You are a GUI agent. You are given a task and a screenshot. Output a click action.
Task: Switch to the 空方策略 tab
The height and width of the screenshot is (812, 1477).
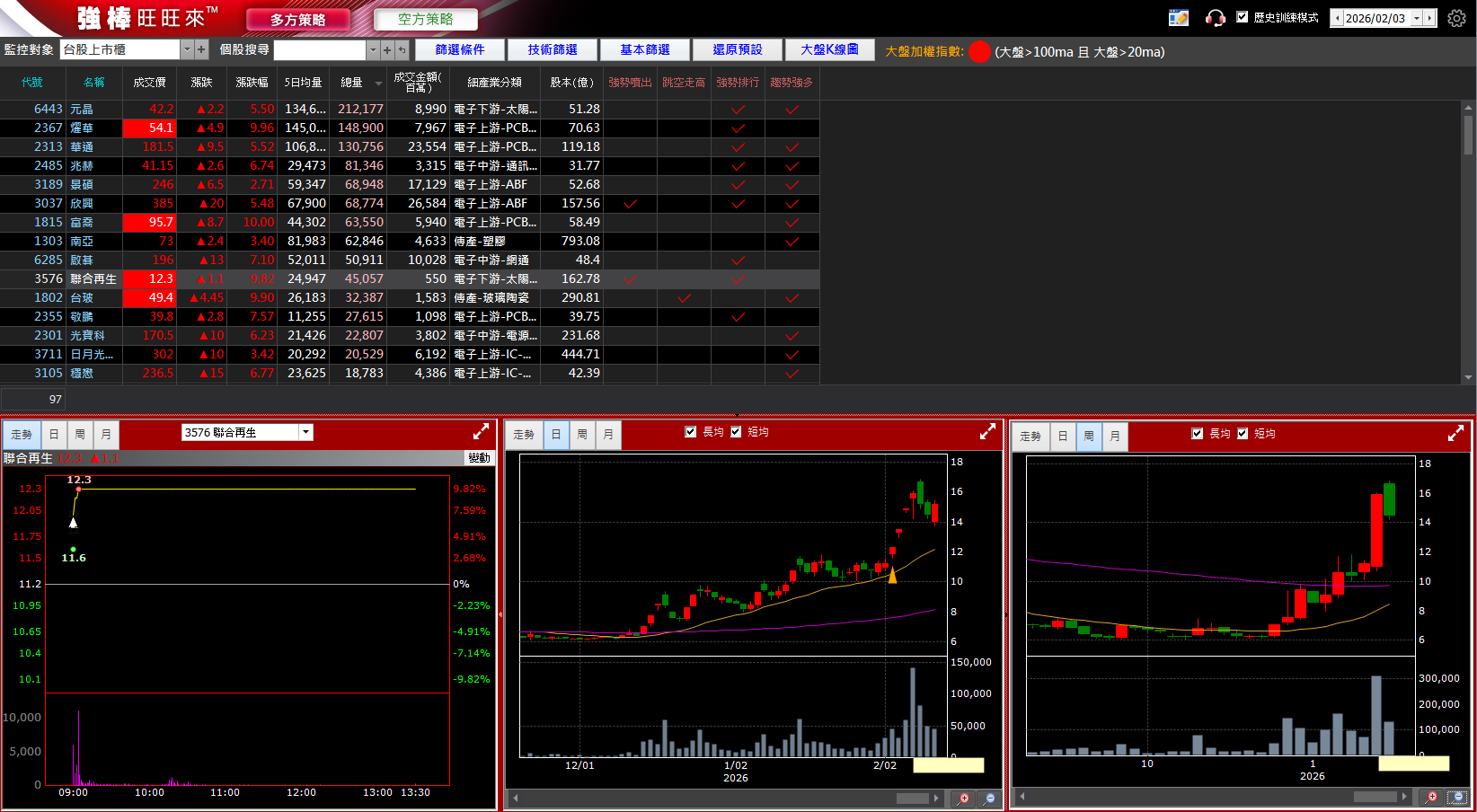click(x=425, y=19)
